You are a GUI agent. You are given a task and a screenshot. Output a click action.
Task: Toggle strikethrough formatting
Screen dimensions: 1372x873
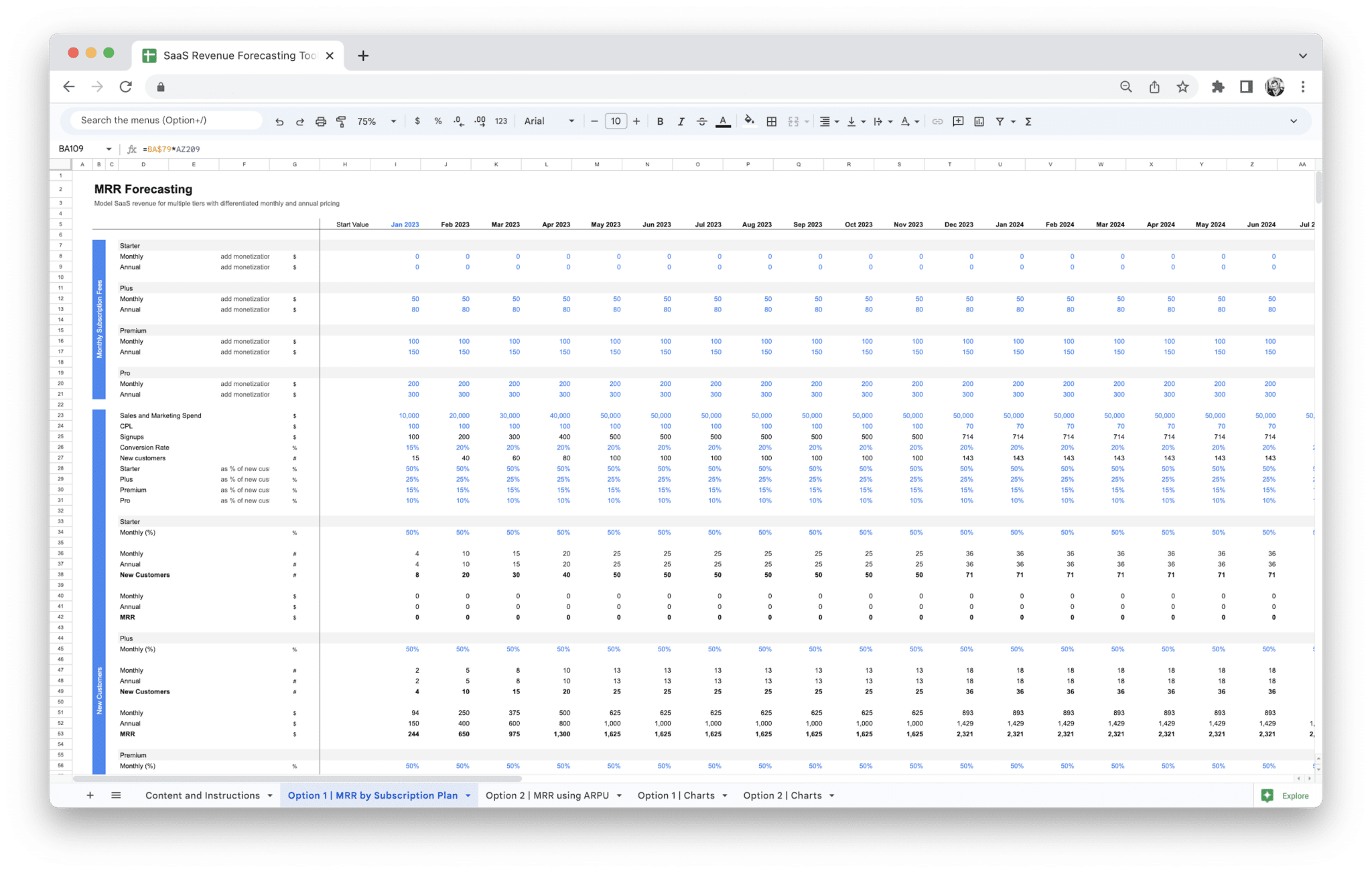(x=701, y=121)
